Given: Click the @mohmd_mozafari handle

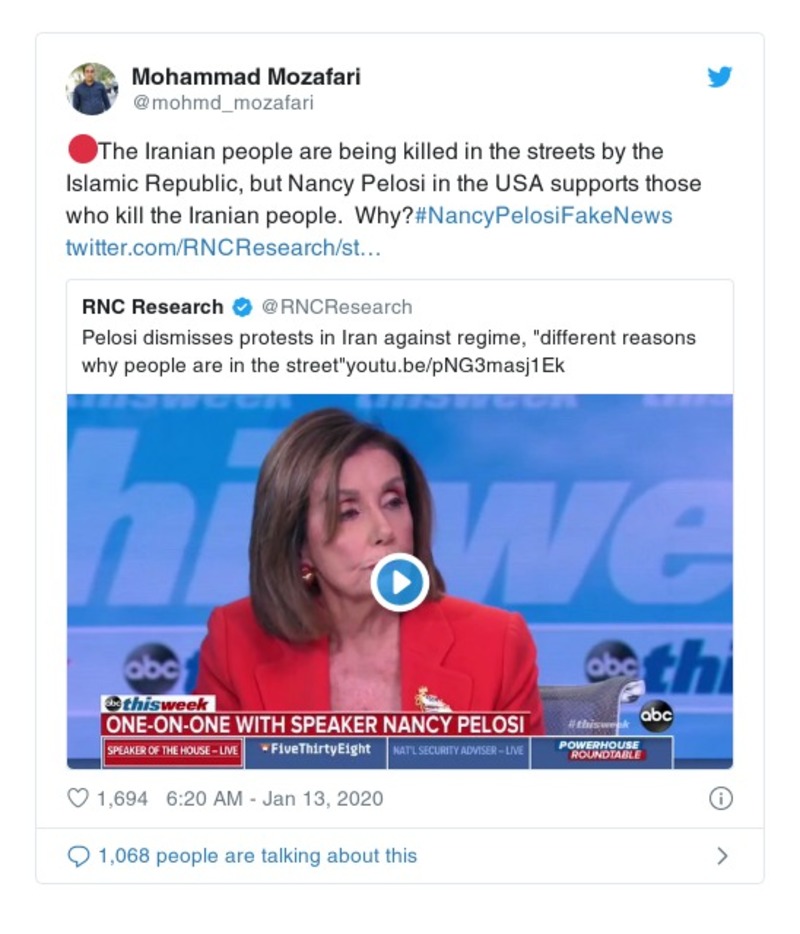Looking at the screenshot, I should pyautogui.click(x=223, y=102).
